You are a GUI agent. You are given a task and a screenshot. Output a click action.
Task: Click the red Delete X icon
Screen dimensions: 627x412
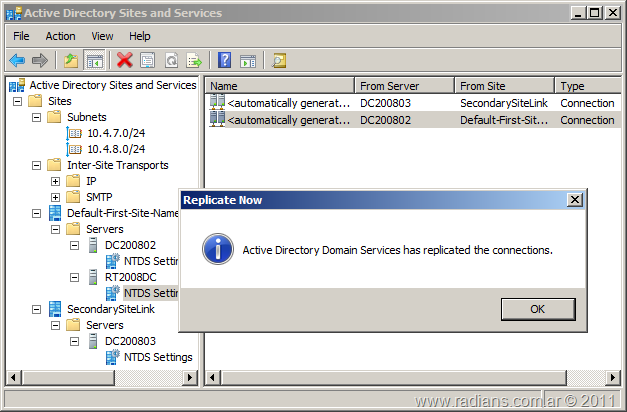(x=125, y=61)
